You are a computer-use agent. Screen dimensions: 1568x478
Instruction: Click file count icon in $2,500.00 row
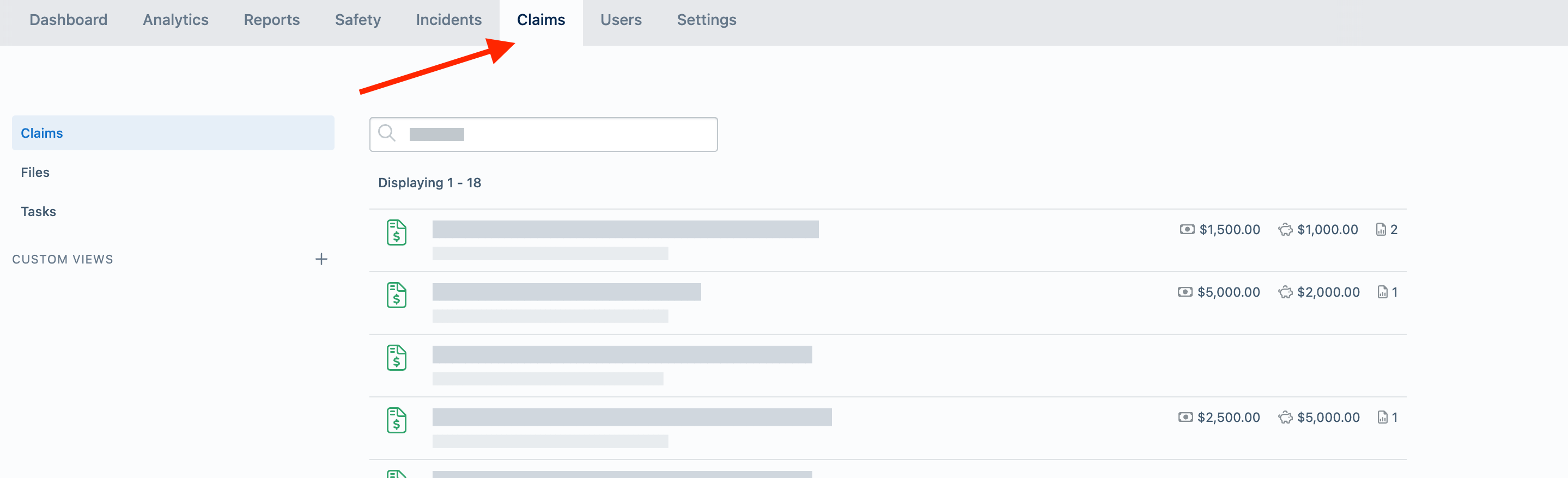1382,417
